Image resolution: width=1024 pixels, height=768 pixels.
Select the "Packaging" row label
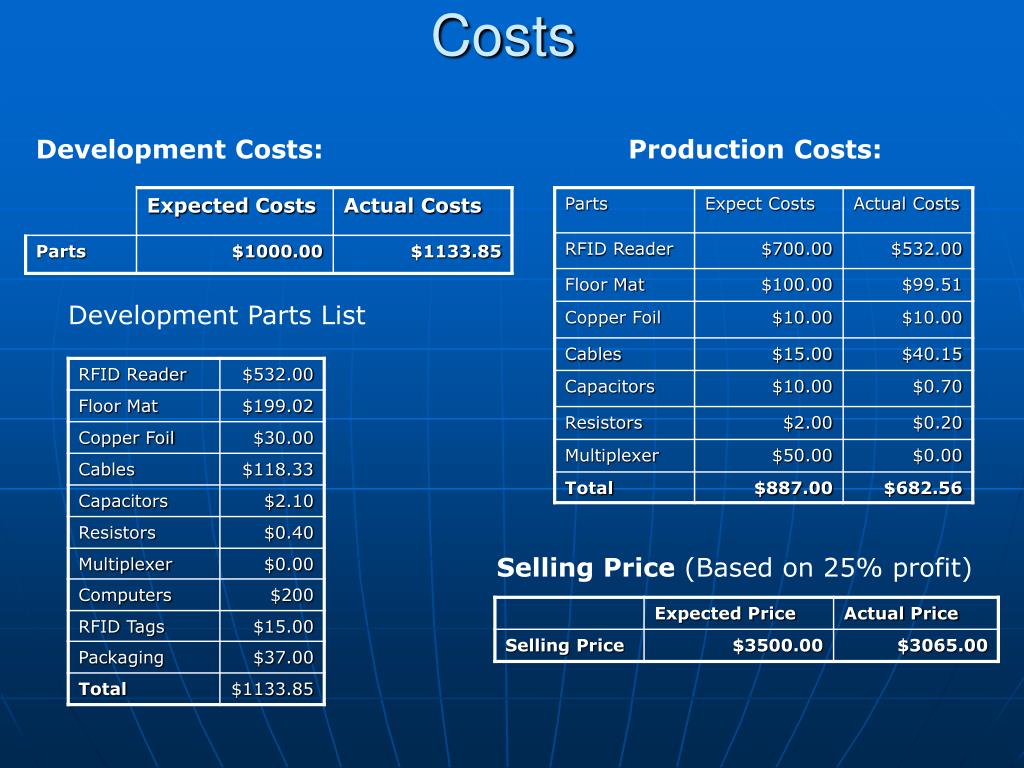pyautogui.click(x=121, y=658)
